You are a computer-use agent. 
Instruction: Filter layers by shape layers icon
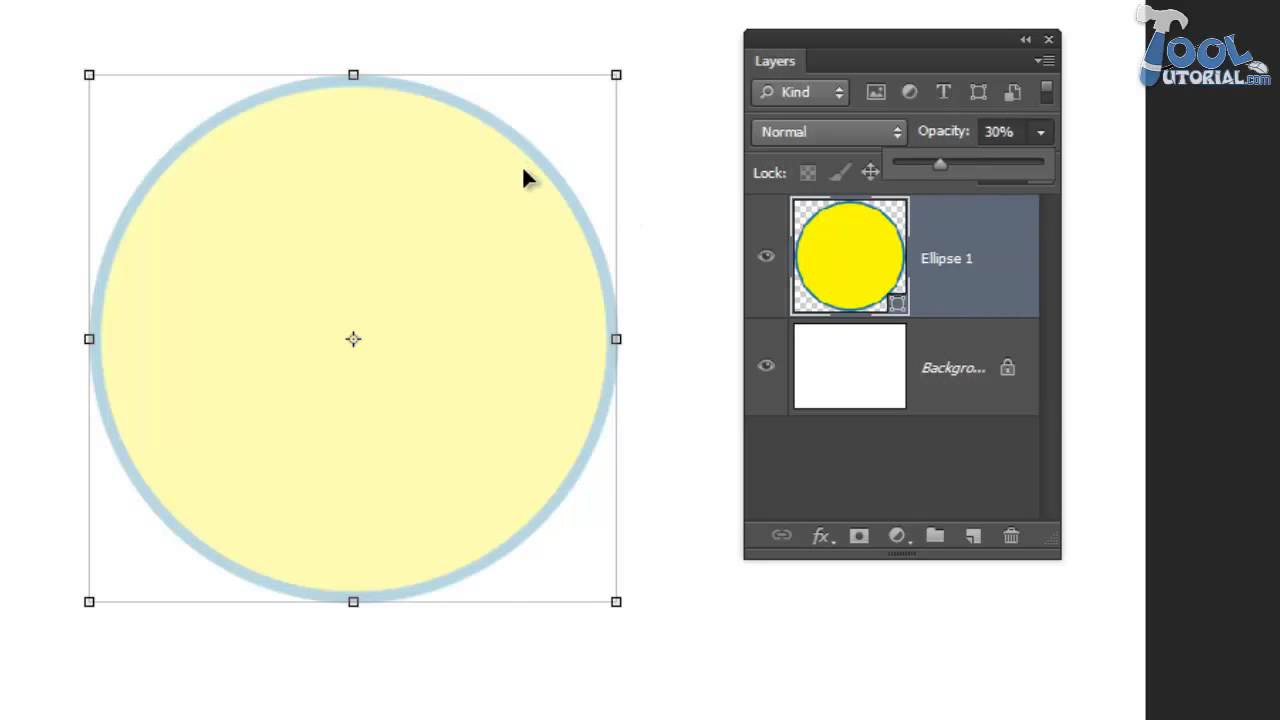(x=978, y=92)
